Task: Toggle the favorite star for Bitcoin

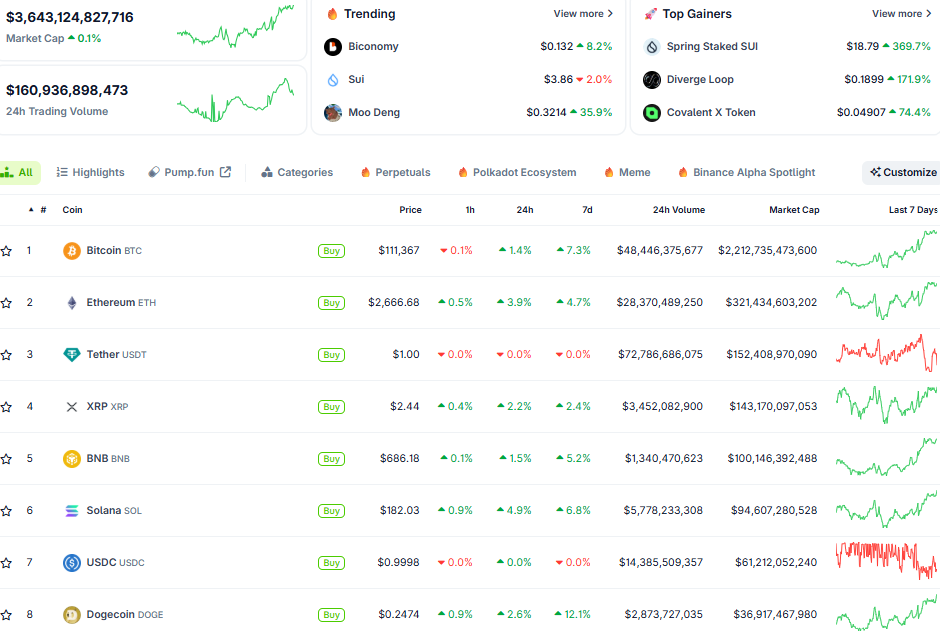Action: [7, 251]
